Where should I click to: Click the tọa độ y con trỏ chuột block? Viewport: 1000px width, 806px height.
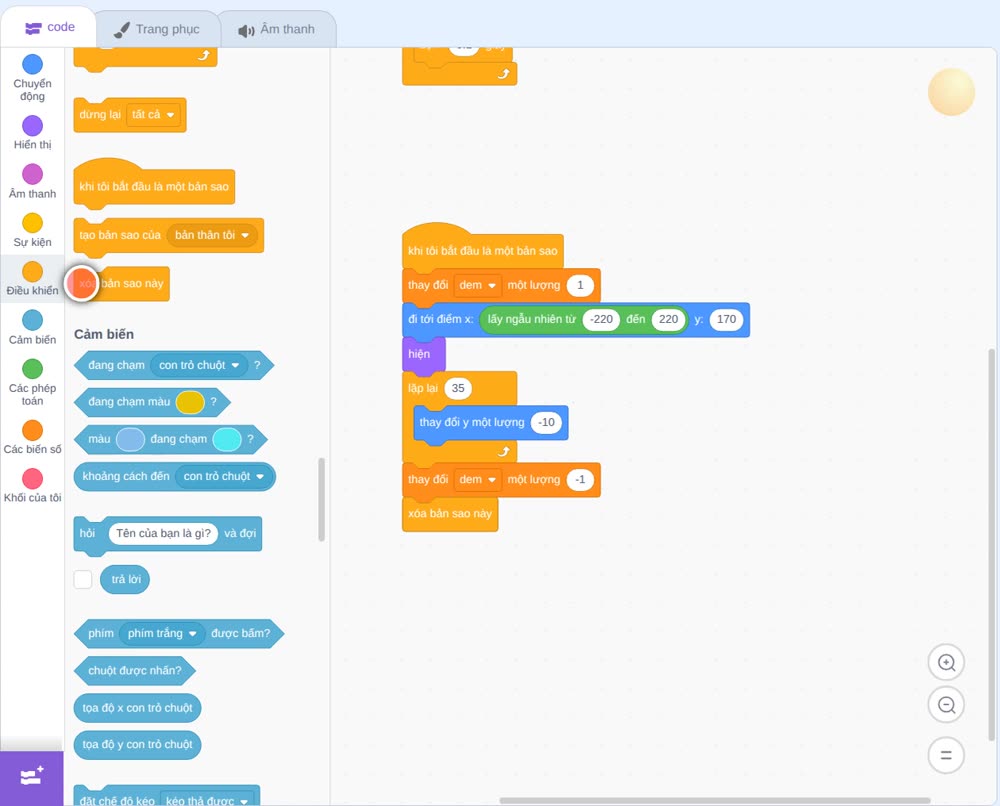137,744
